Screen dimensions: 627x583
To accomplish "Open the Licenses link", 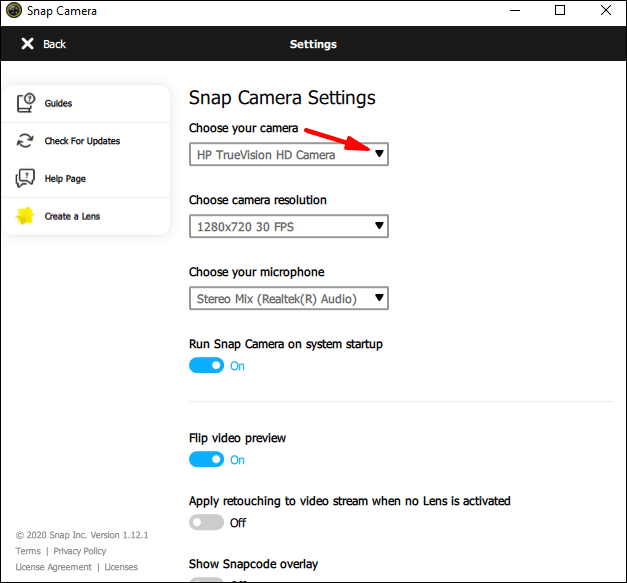I will tap(121, 567).
